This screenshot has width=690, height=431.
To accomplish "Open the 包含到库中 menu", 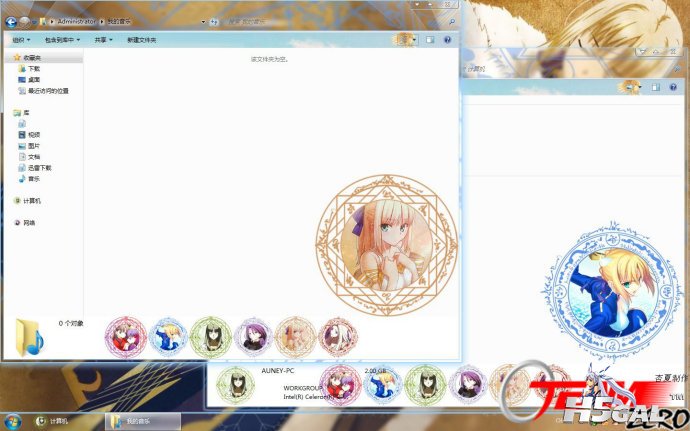I will click(x=62, y=40).
